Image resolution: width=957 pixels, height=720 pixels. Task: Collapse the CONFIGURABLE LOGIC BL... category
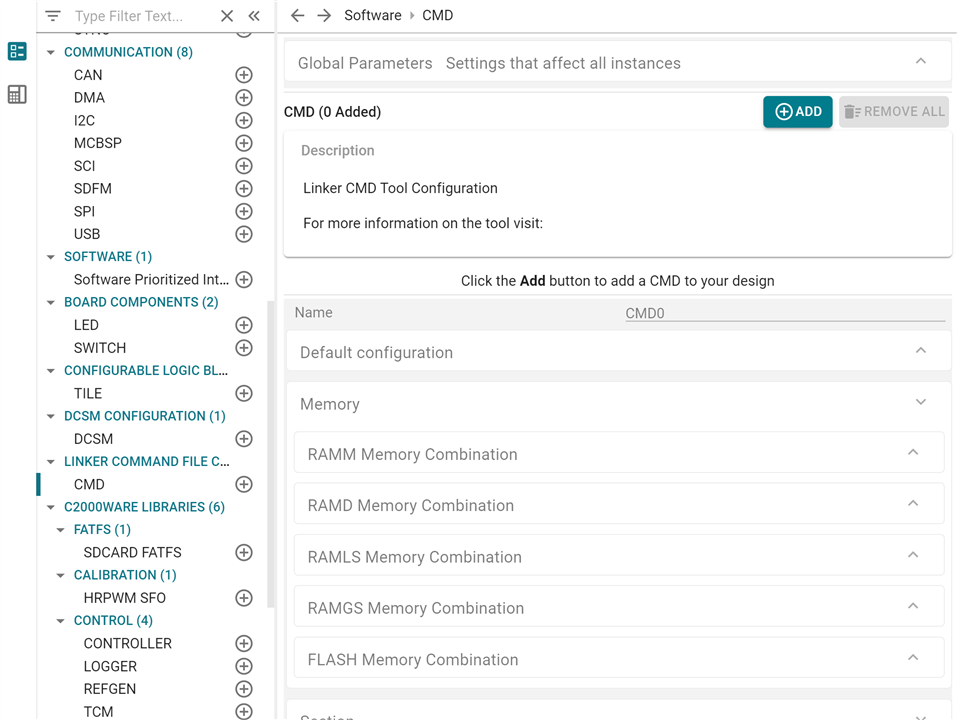click(51, 371)
